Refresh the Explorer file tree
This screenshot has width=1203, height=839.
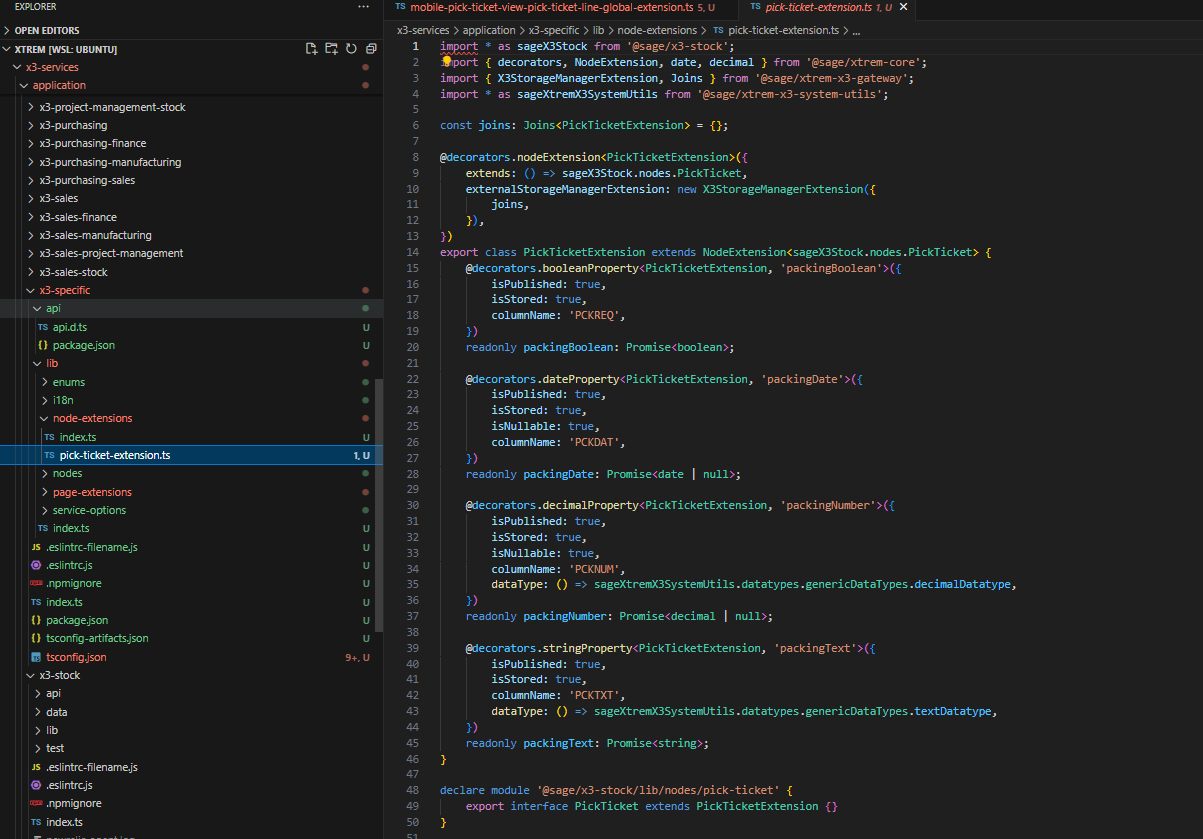[x=351, y=48]
